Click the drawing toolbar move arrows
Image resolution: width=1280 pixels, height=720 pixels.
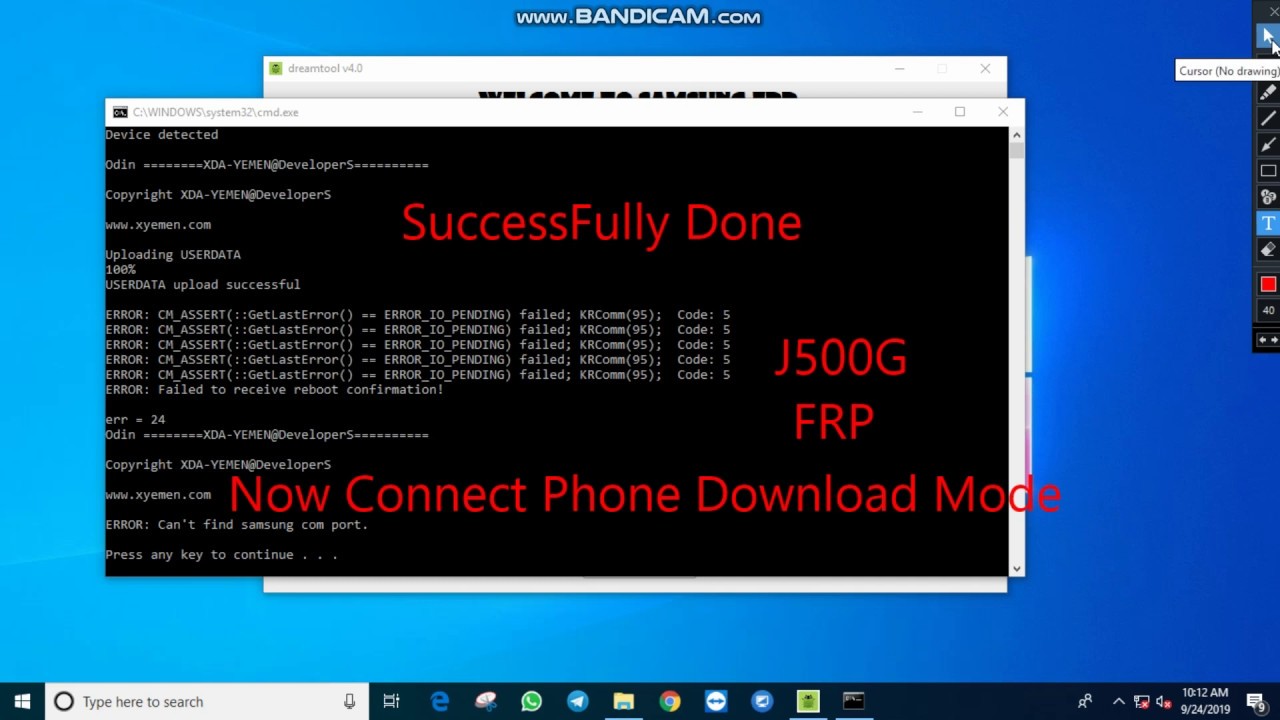1268,340
